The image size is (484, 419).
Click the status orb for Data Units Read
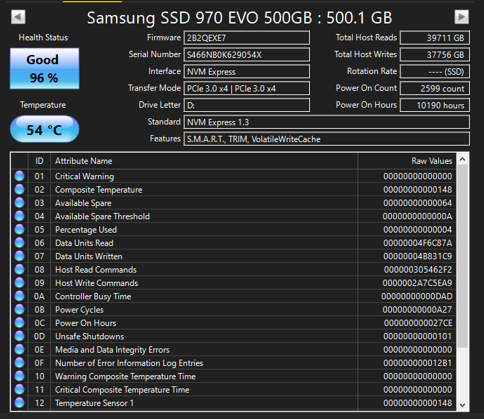click(x=20, y=243)
